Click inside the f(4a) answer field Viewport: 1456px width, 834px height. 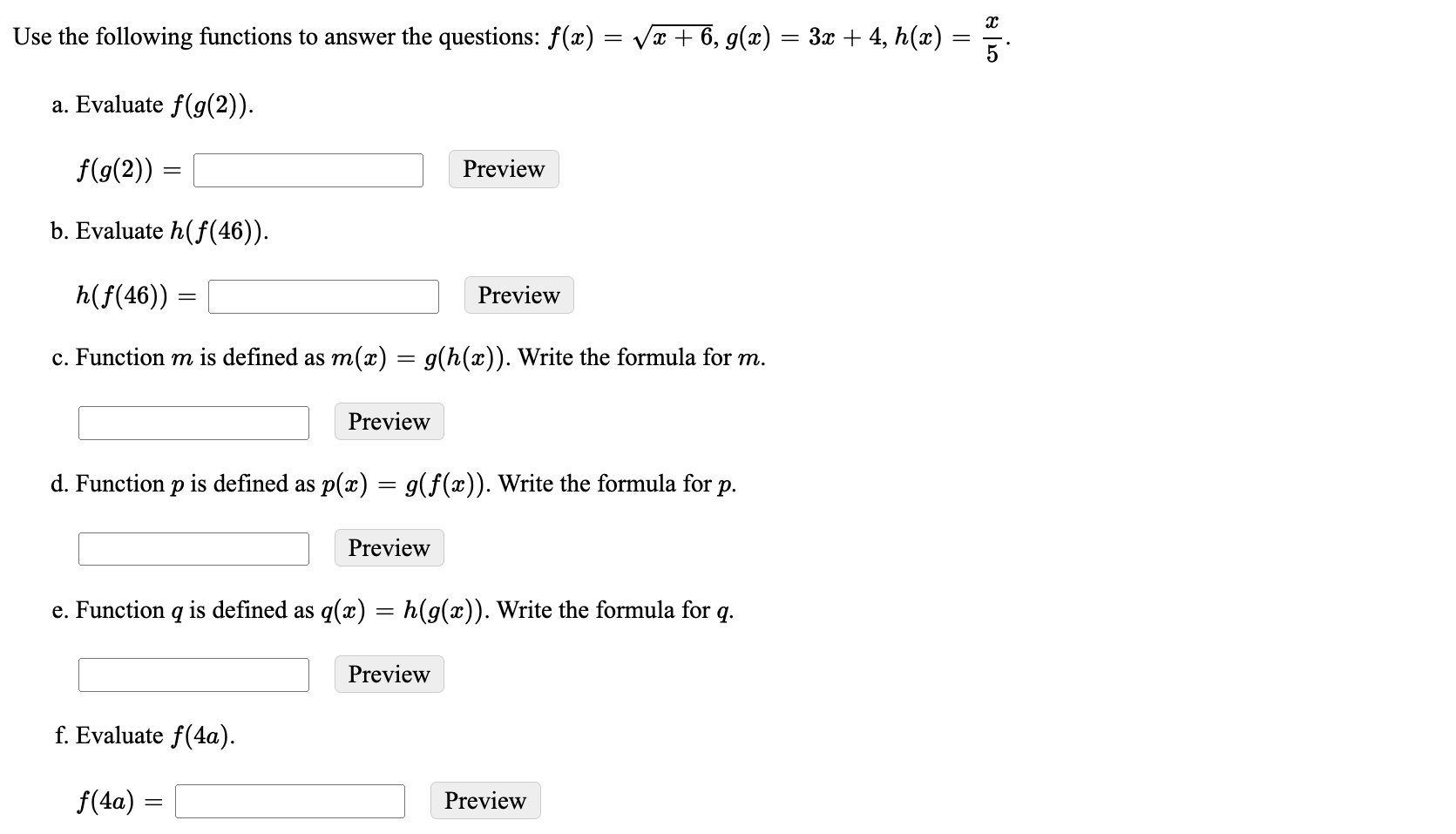pyautogui.click(x=289, y=802)
